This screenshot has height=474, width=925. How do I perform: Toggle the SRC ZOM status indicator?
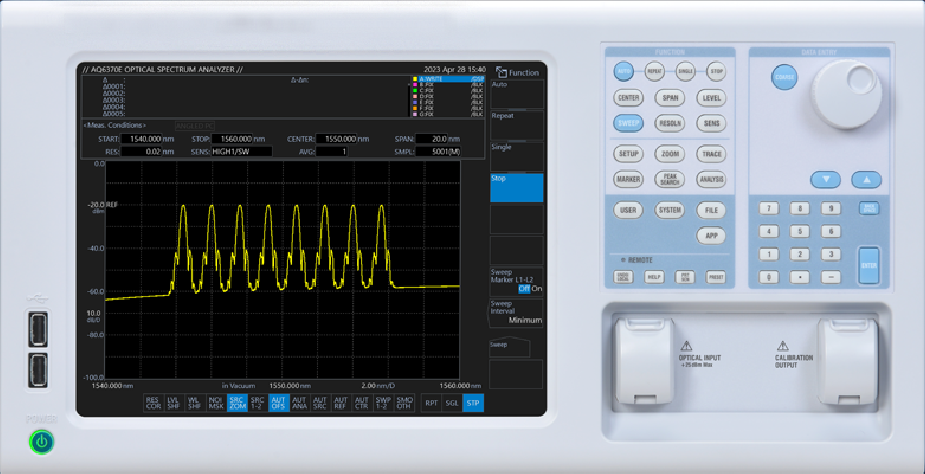point(237,403)
